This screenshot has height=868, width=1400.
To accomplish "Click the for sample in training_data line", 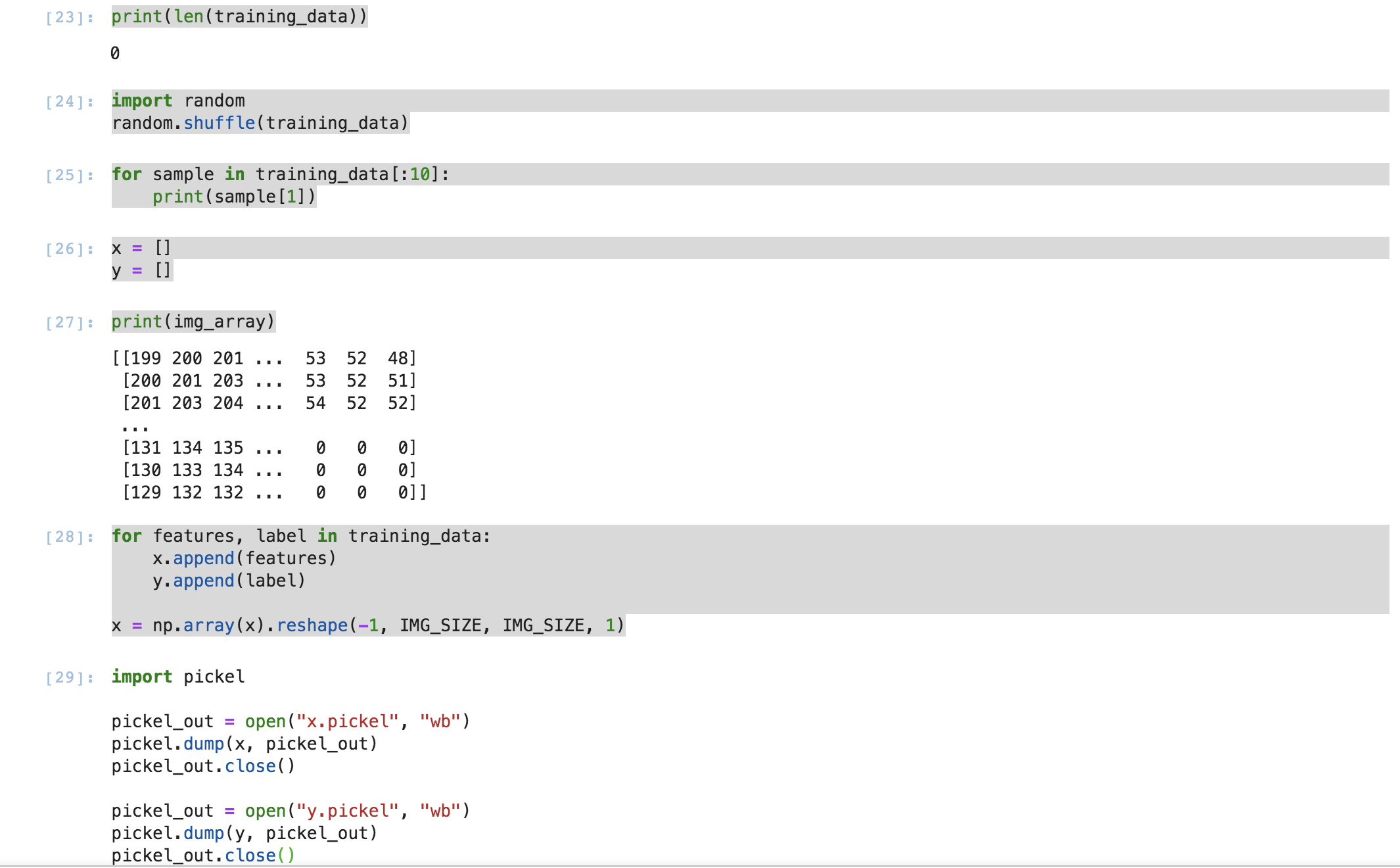I will pyautogui.click(x=281, y=174).
